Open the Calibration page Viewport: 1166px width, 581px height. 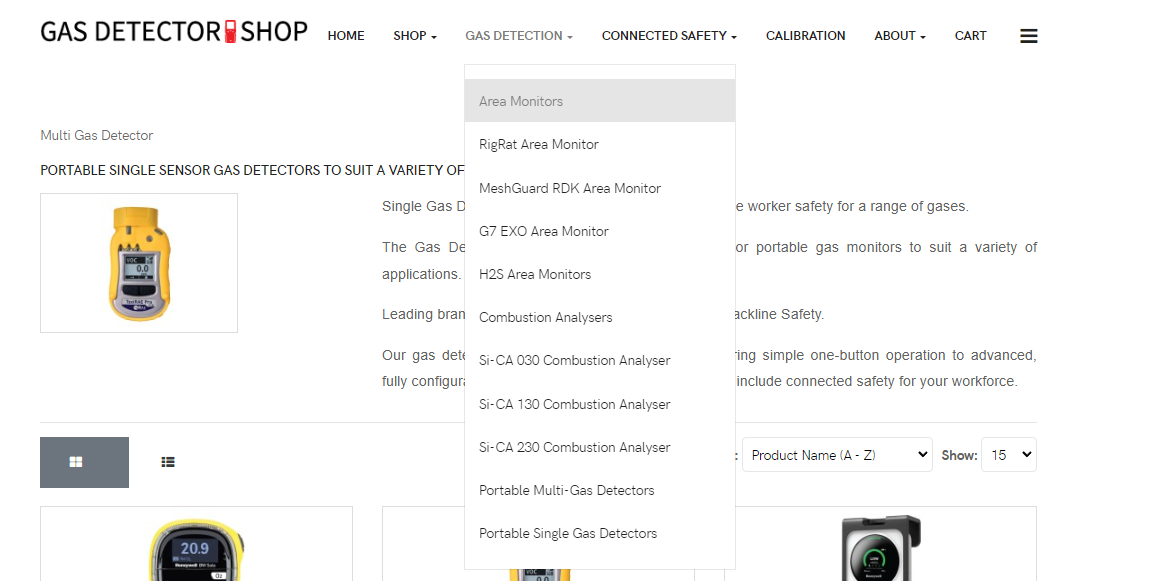pyautogui.click(x=805, y=36)
